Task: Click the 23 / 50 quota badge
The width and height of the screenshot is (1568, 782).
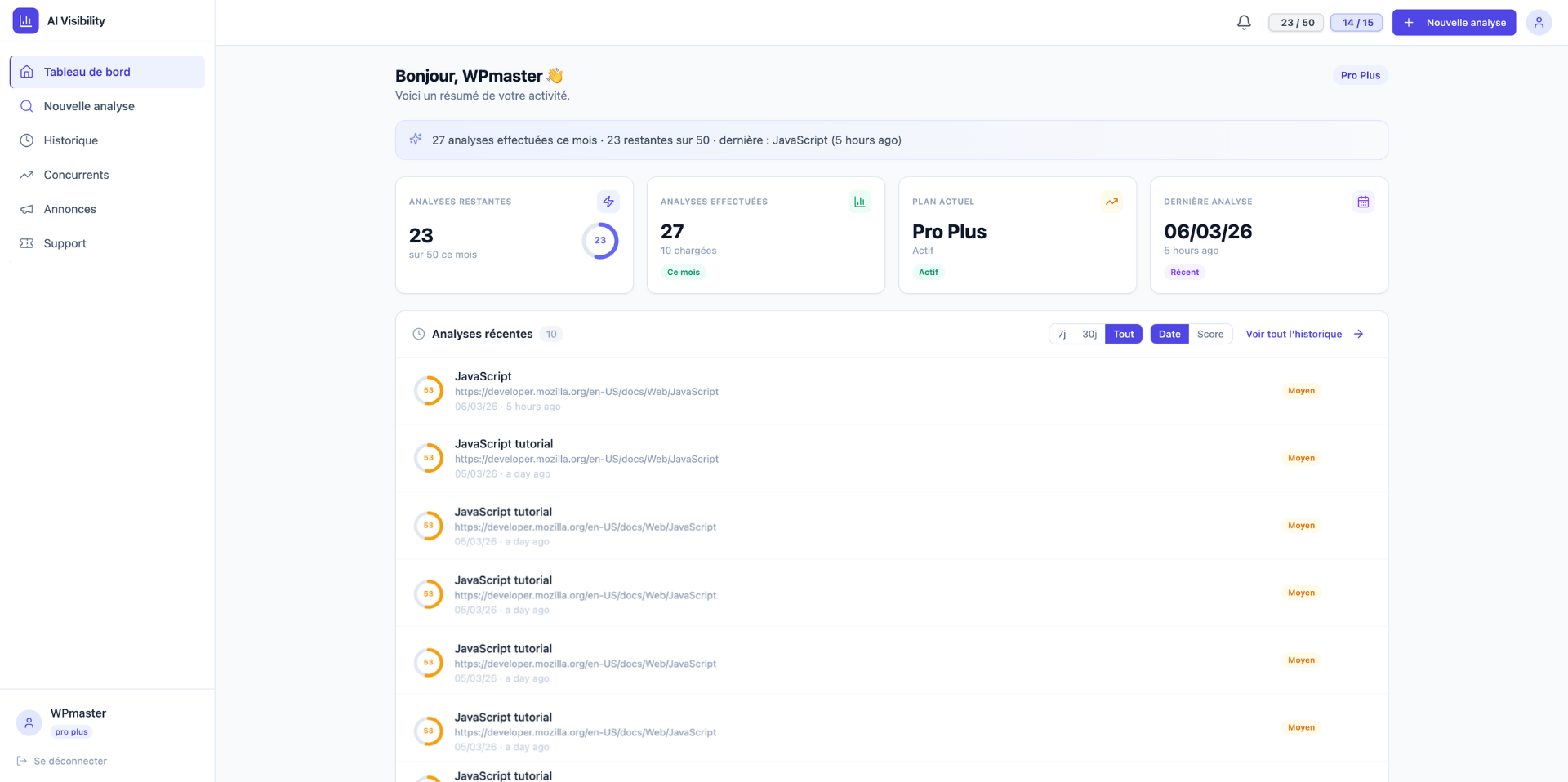Action: tap(1296, 23)
